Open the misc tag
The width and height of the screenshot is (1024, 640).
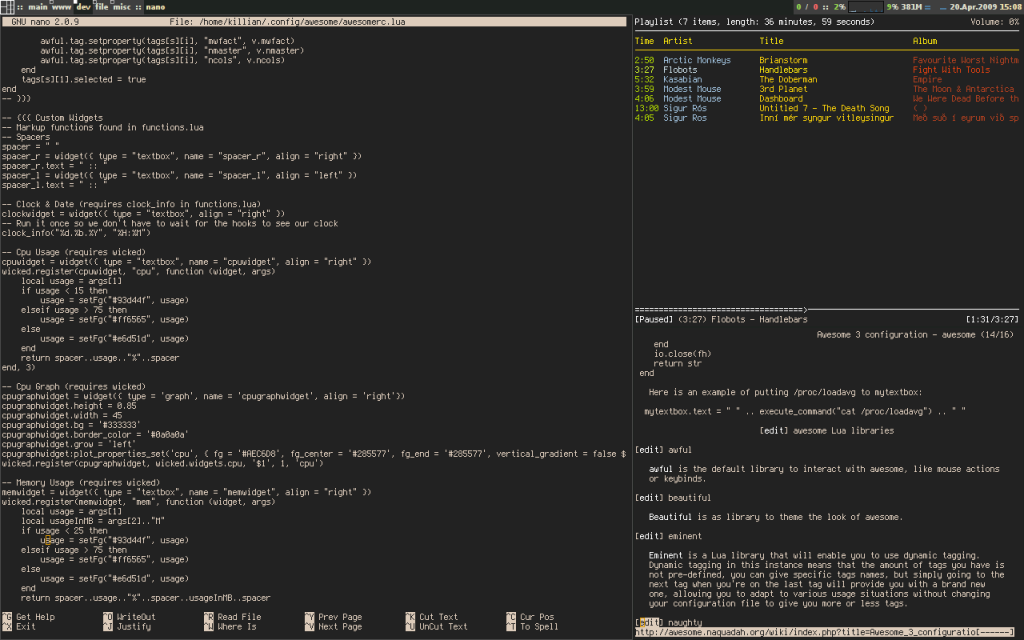pos(122,7)
